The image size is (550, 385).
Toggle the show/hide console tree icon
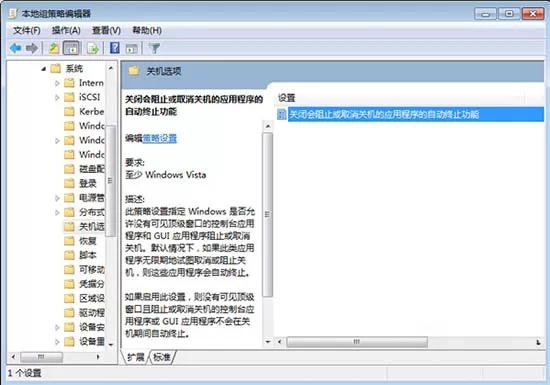coord(72,48)
